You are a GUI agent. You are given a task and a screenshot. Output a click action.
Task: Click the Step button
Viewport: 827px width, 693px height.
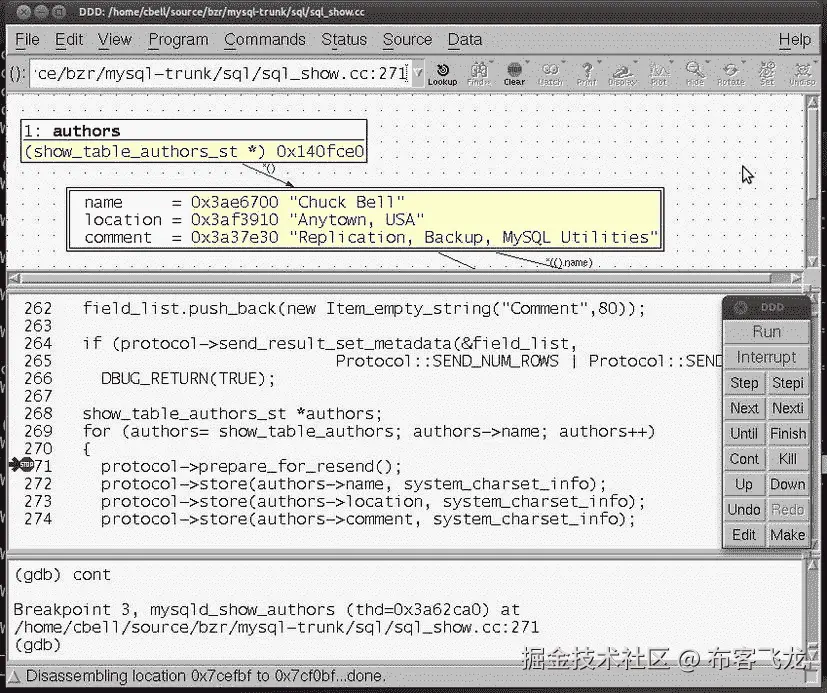click(x=744, y=383)
